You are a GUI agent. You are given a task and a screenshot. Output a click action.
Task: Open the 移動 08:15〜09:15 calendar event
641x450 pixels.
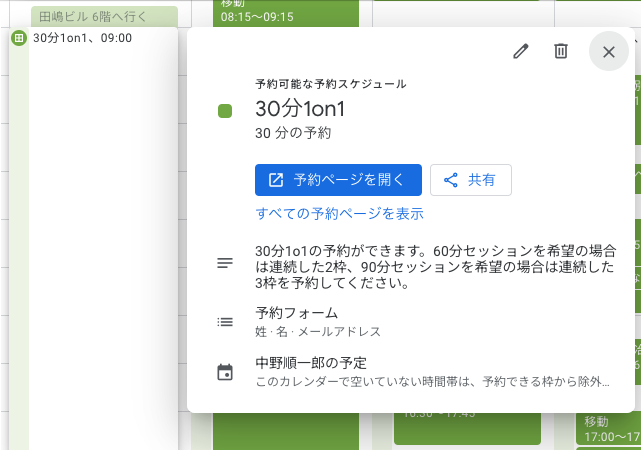(286, 13)
